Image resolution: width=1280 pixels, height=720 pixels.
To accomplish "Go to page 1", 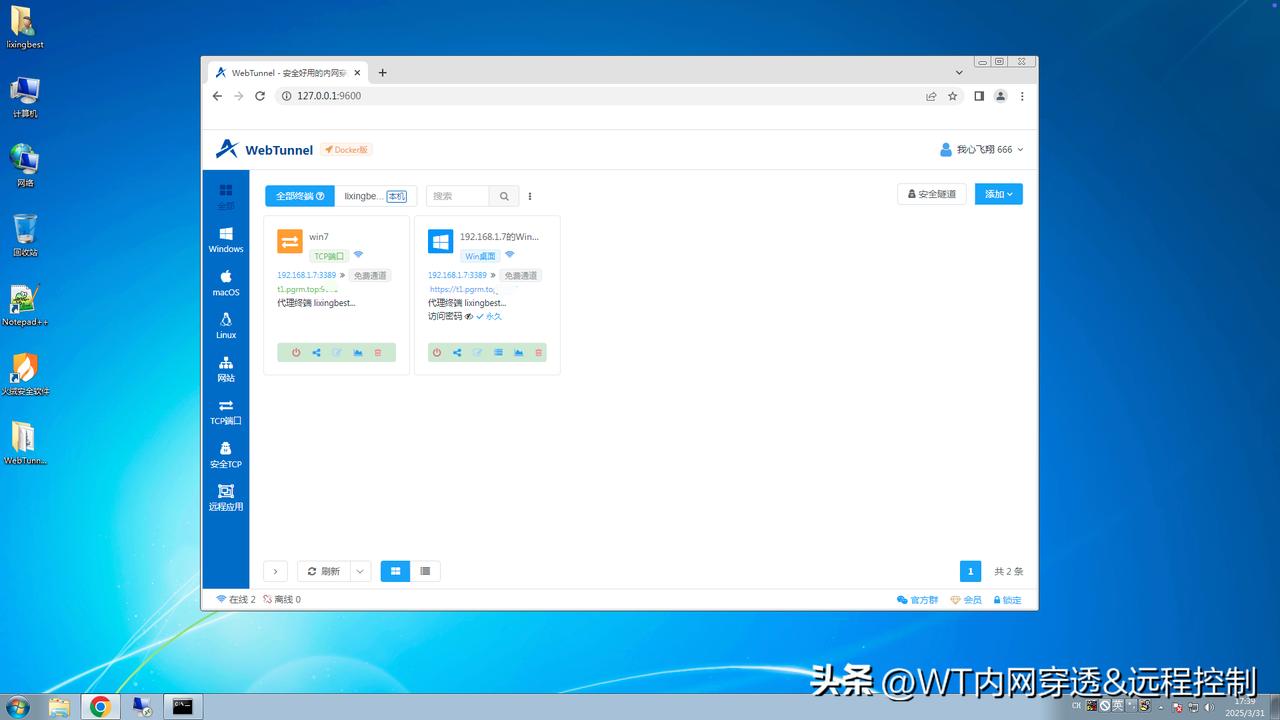I will click(970, 571).
